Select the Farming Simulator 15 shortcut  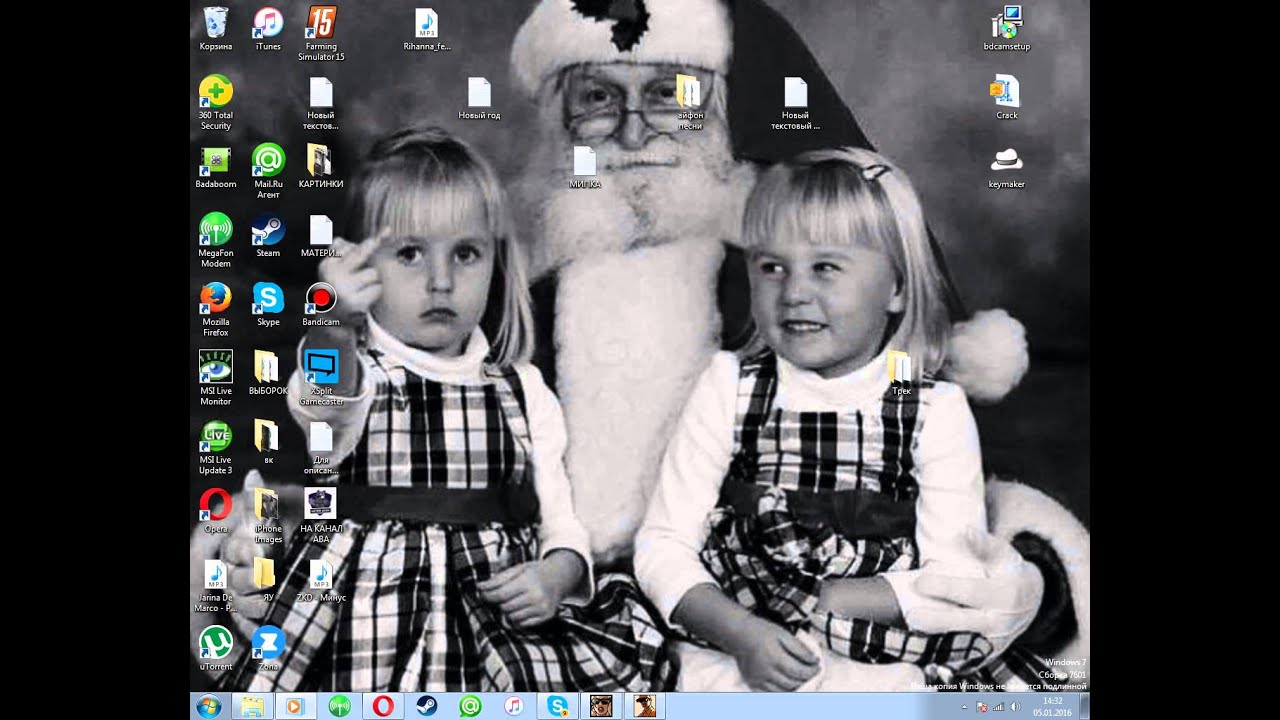point(321,34)
